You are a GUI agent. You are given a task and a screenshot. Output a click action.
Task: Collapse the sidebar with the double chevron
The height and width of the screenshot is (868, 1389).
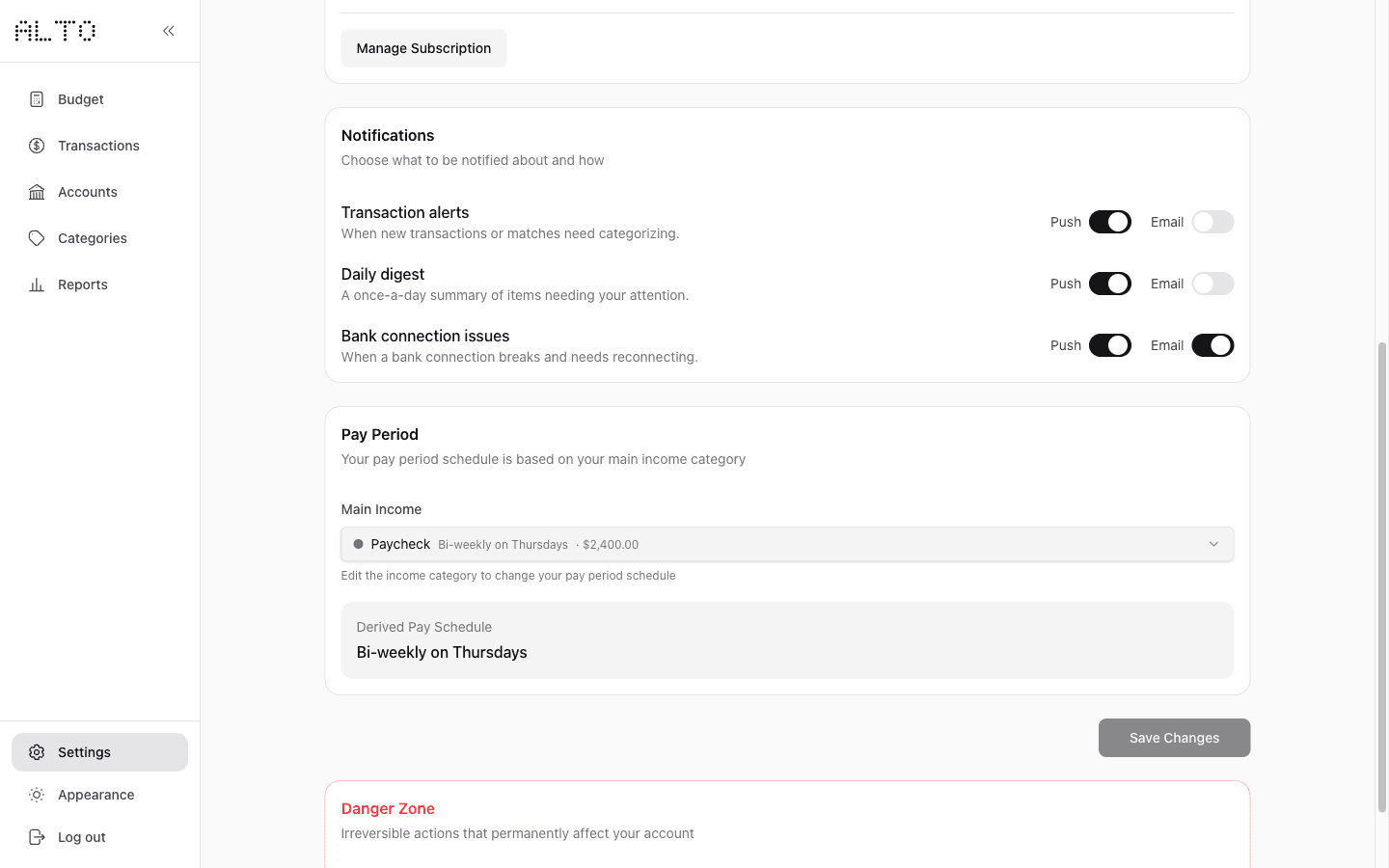(169, 31)
